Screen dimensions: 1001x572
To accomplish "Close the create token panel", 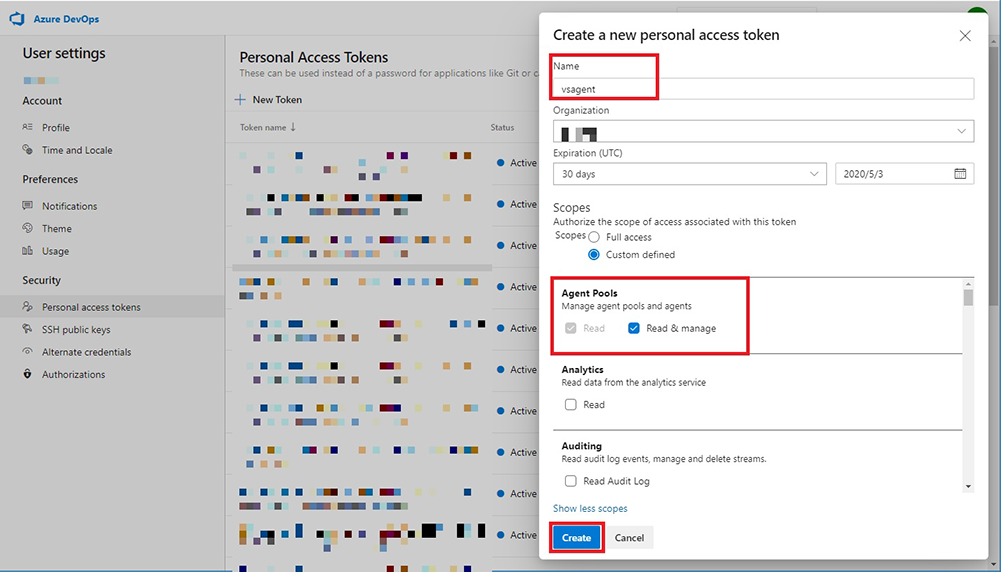I will [x=965, y=36].
